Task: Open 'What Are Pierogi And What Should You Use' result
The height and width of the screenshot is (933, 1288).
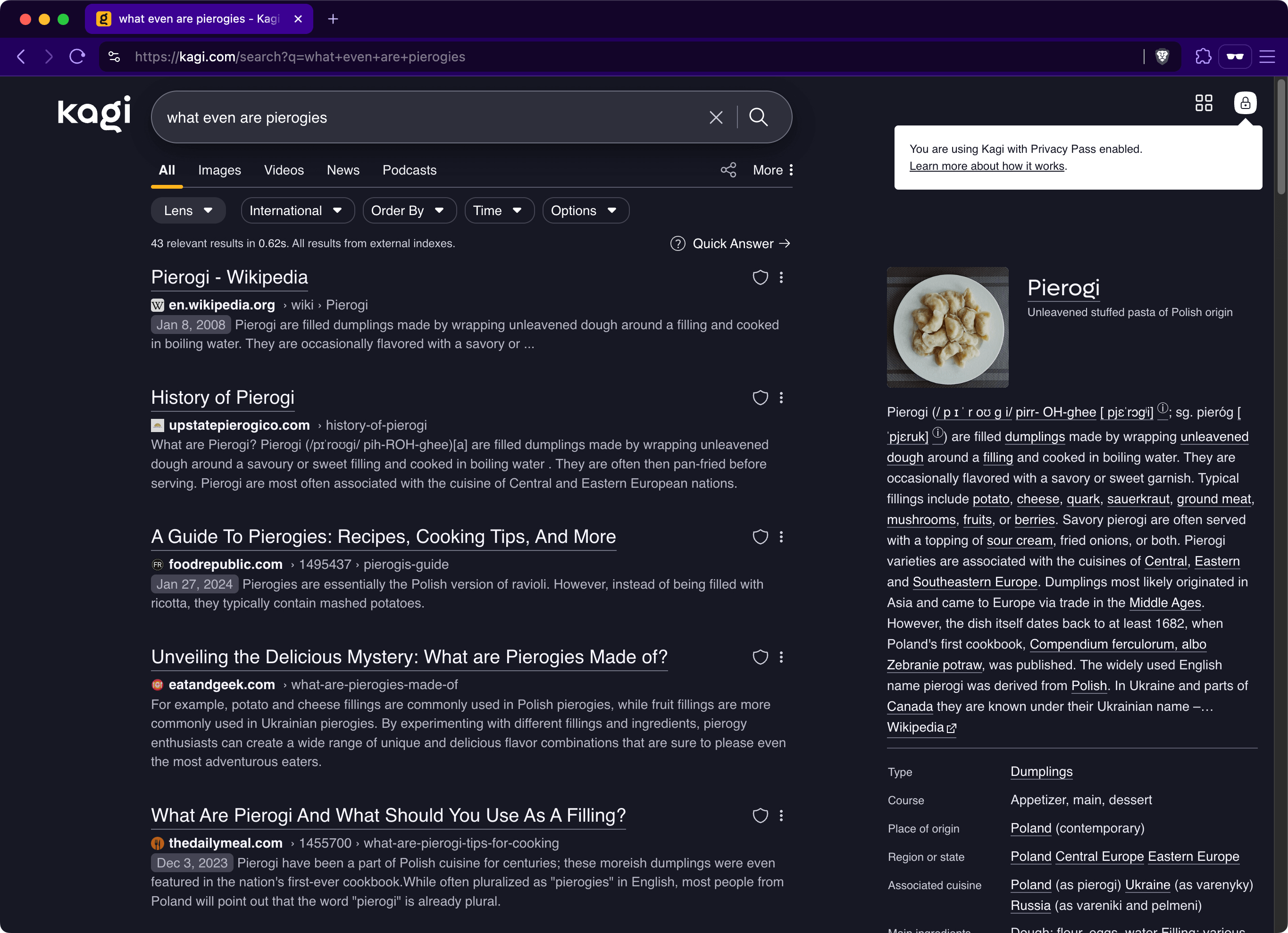Action: tap(388, 816)
